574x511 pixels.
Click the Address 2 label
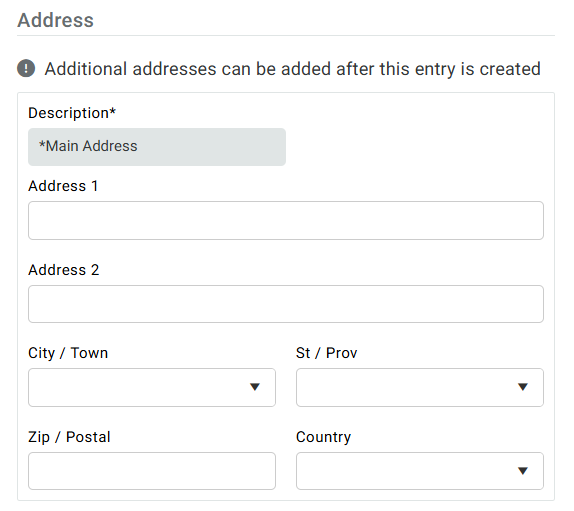coord(64,270)
